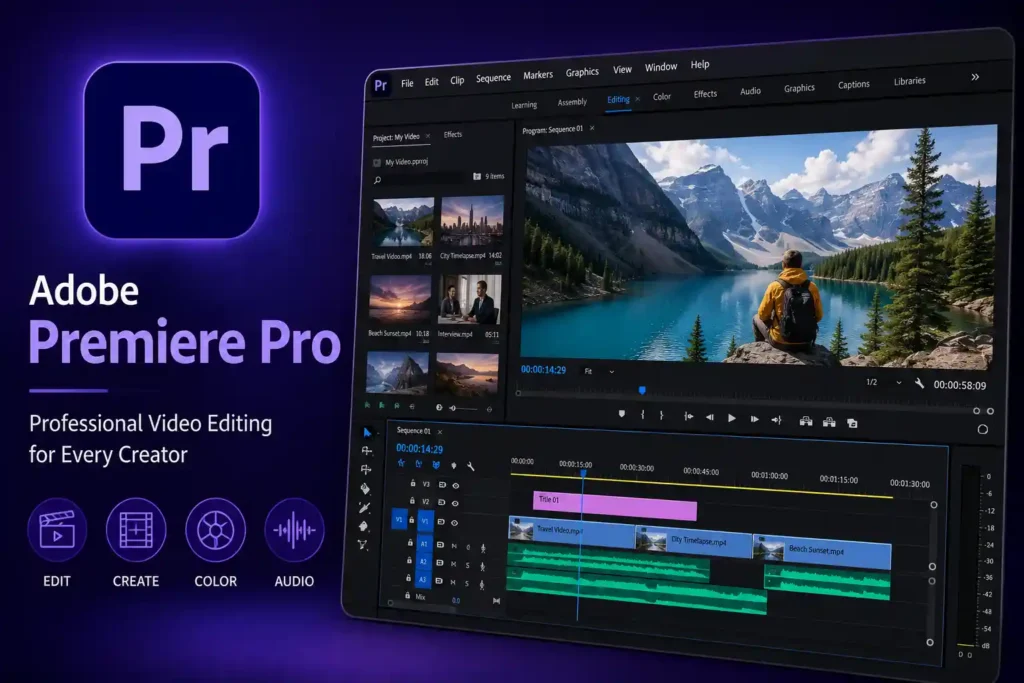The height and width of the screenshot is (683, 1024).
Task: Click the Go to Out point button
Action: tap(776, 420)
